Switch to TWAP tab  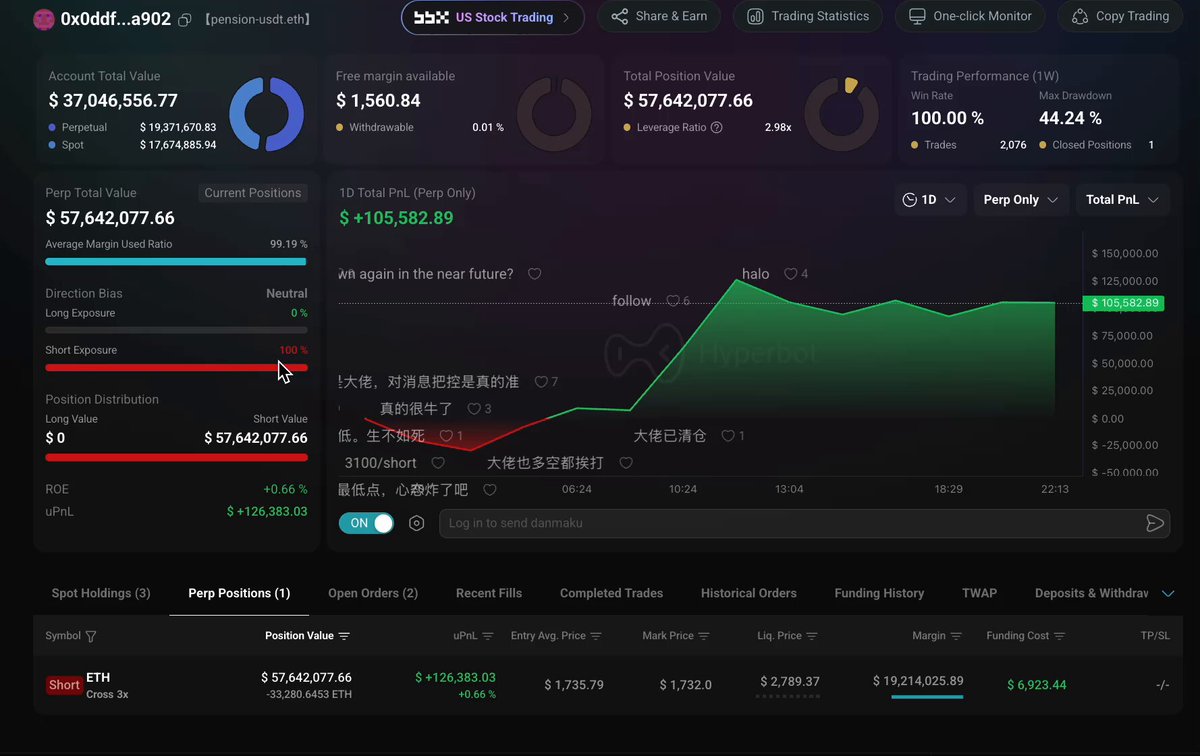(x=979, y=593)
